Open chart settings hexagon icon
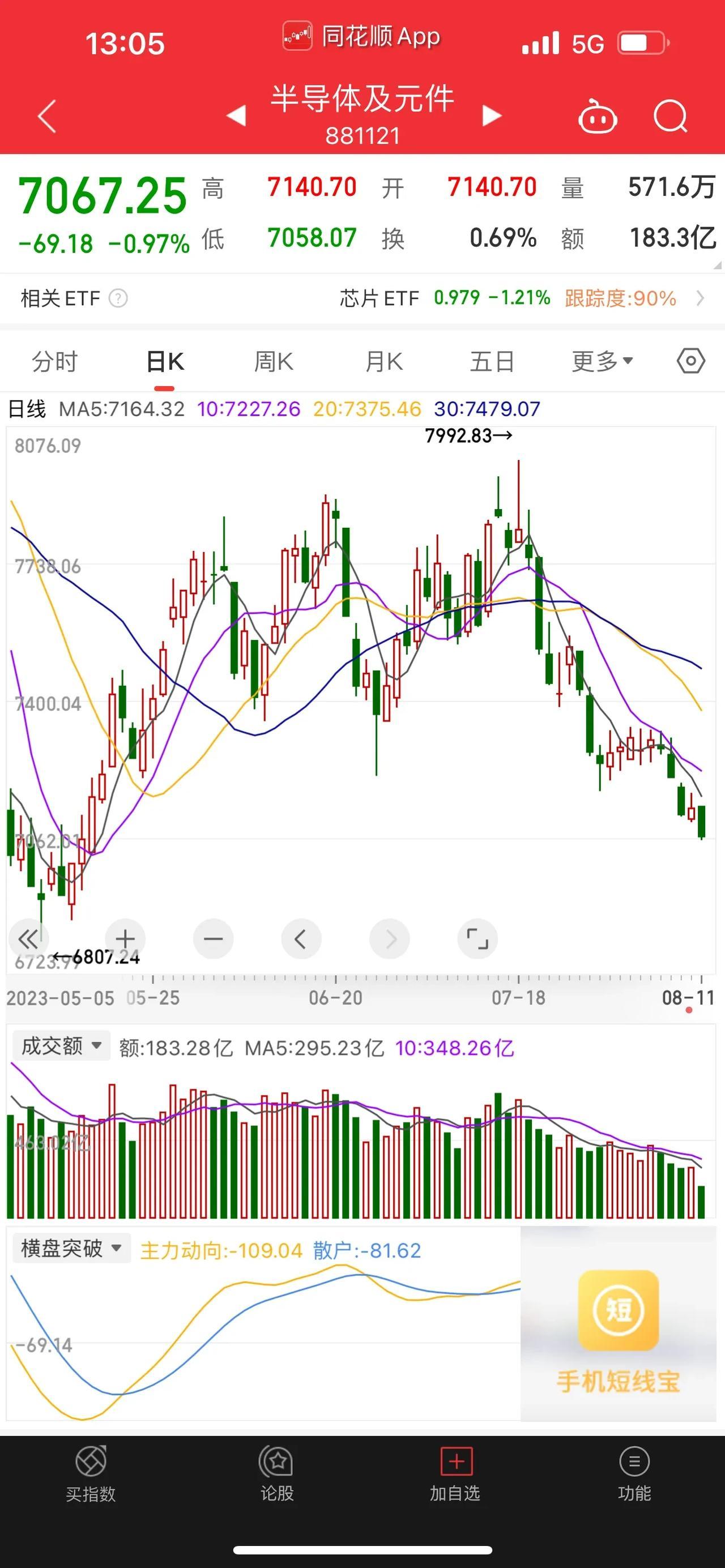This screenshot has width=725, height=1568. coord(691,361)
